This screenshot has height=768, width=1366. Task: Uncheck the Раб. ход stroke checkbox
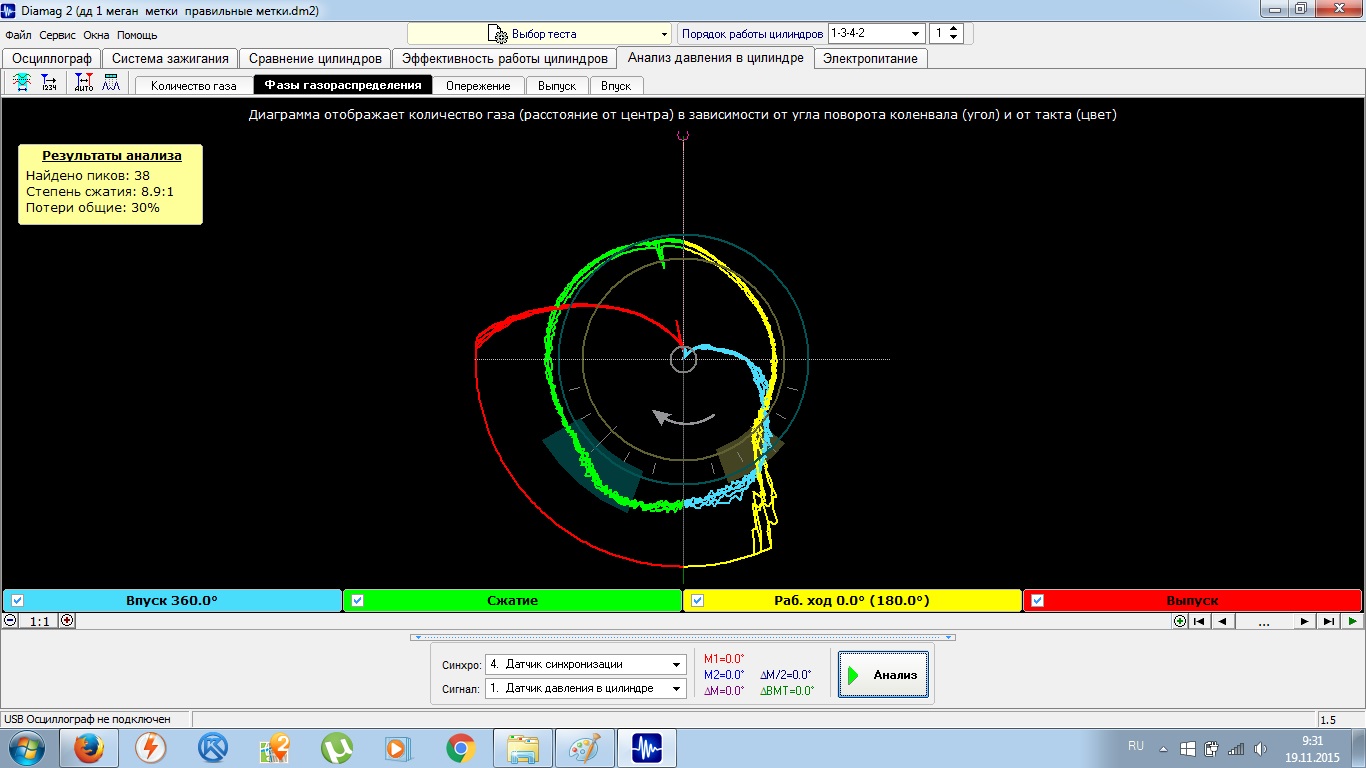click(x=698, y=600)
